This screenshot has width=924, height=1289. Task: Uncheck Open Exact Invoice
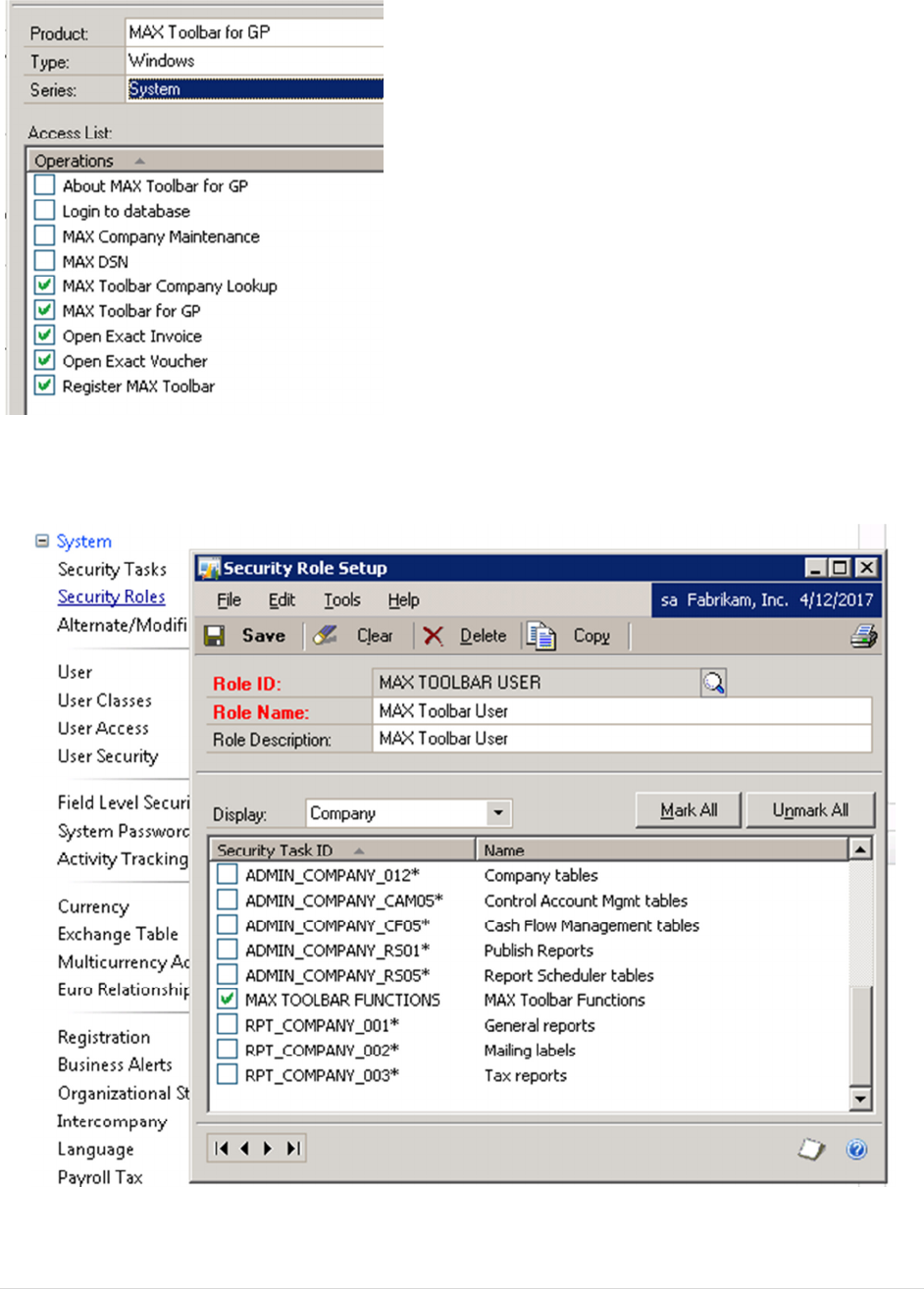[44, 335]
